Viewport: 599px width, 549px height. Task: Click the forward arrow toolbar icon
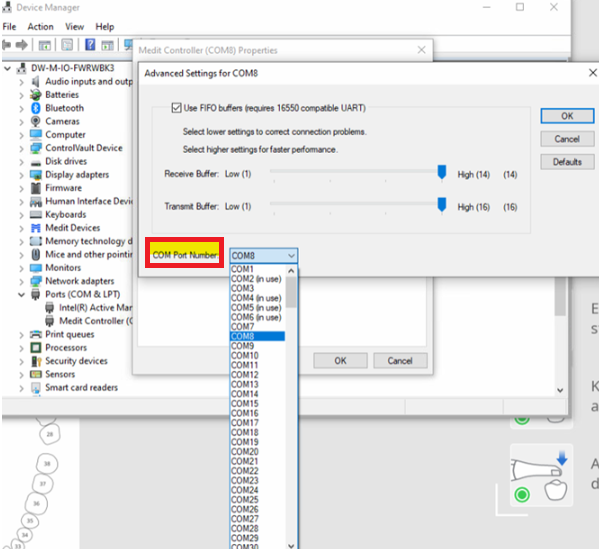pos(22,45)
